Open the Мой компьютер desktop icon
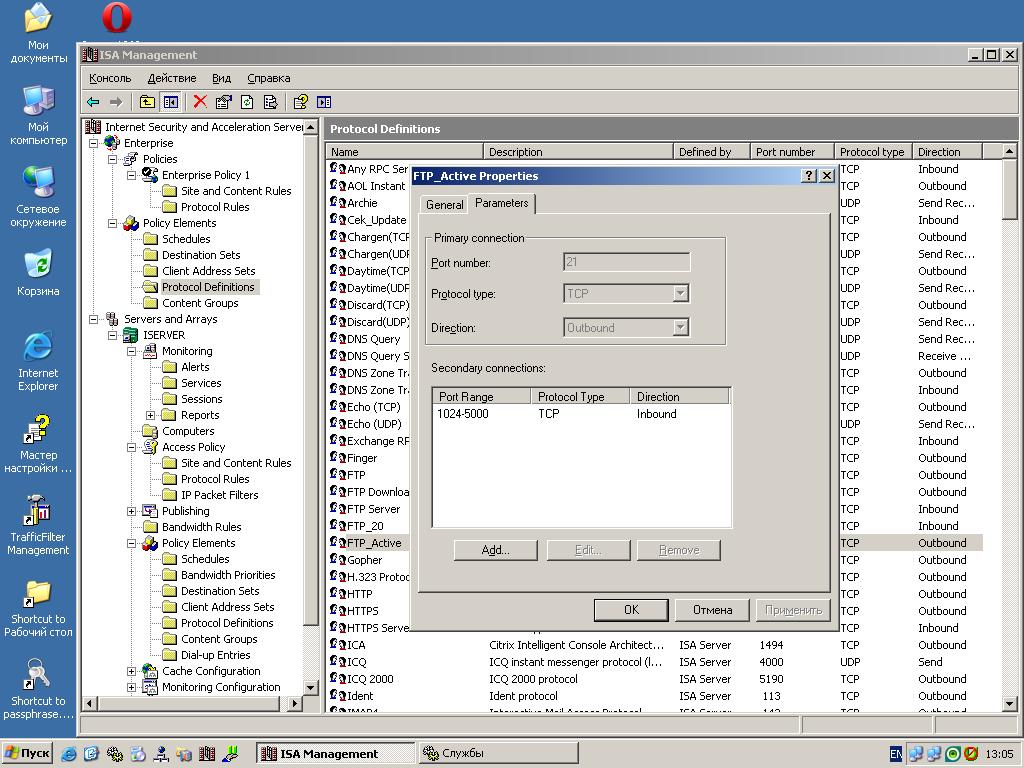Image resolution: width=1024 pixels, height=768 pixels. click(x=38, y=116)
